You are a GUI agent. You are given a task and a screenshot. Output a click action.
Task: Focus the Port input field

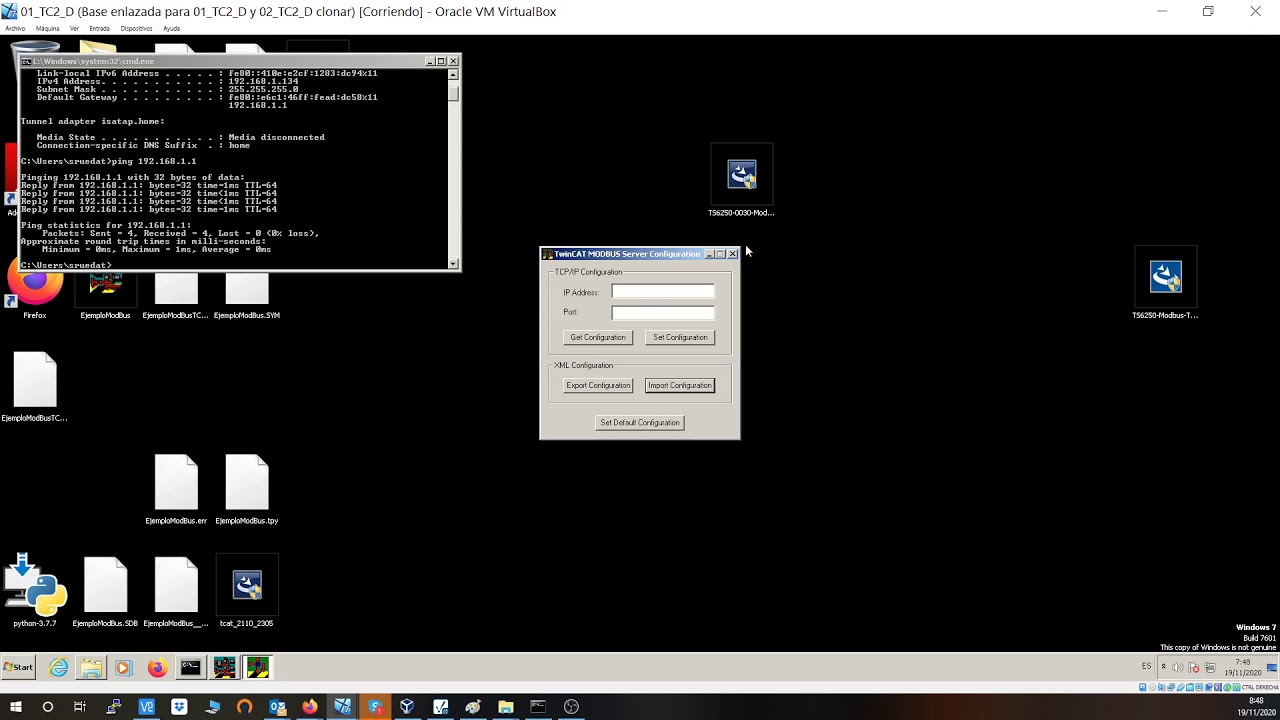coord(663,312)
